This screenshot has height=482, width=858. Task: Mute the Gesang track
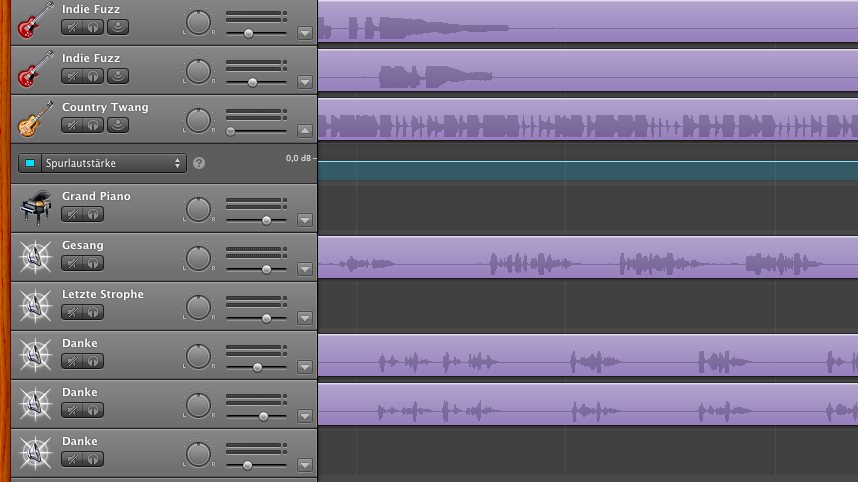point(72,263)
